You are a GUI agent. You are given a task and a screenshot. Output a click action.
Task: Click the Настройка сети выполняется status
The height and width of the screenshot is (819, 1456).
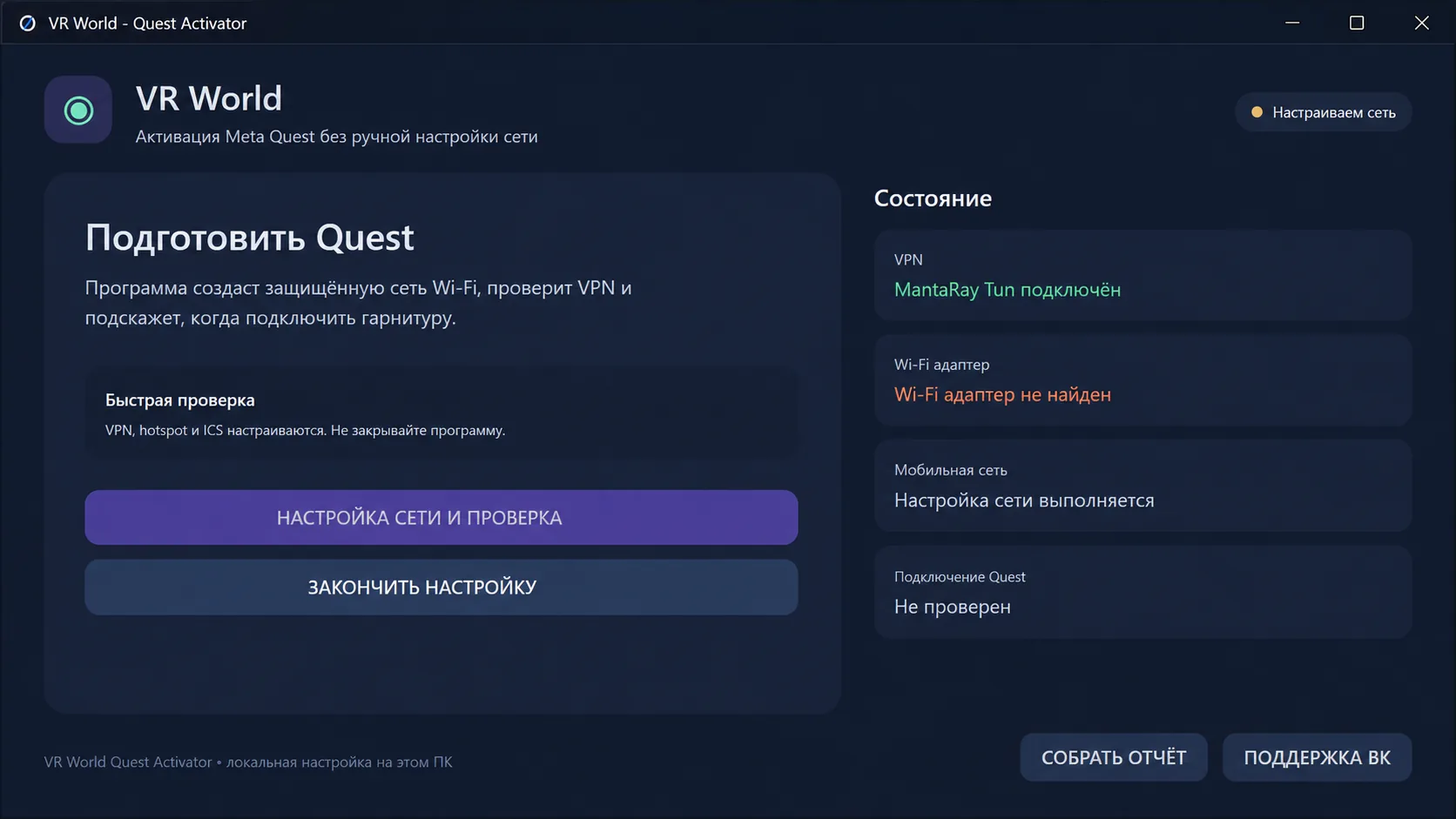coord(1024,500)
